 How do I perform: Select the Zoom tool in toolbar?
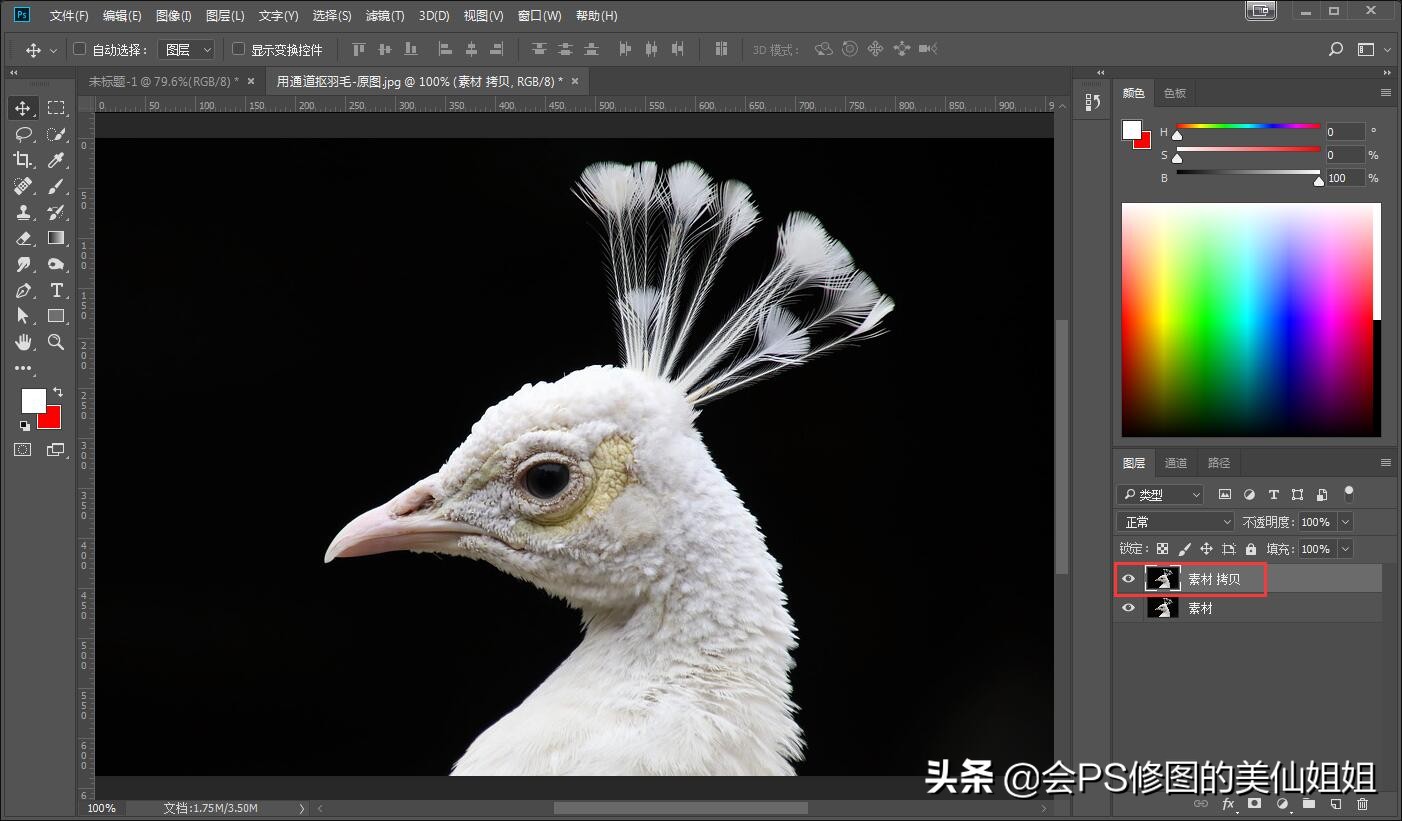coord(57,342)
